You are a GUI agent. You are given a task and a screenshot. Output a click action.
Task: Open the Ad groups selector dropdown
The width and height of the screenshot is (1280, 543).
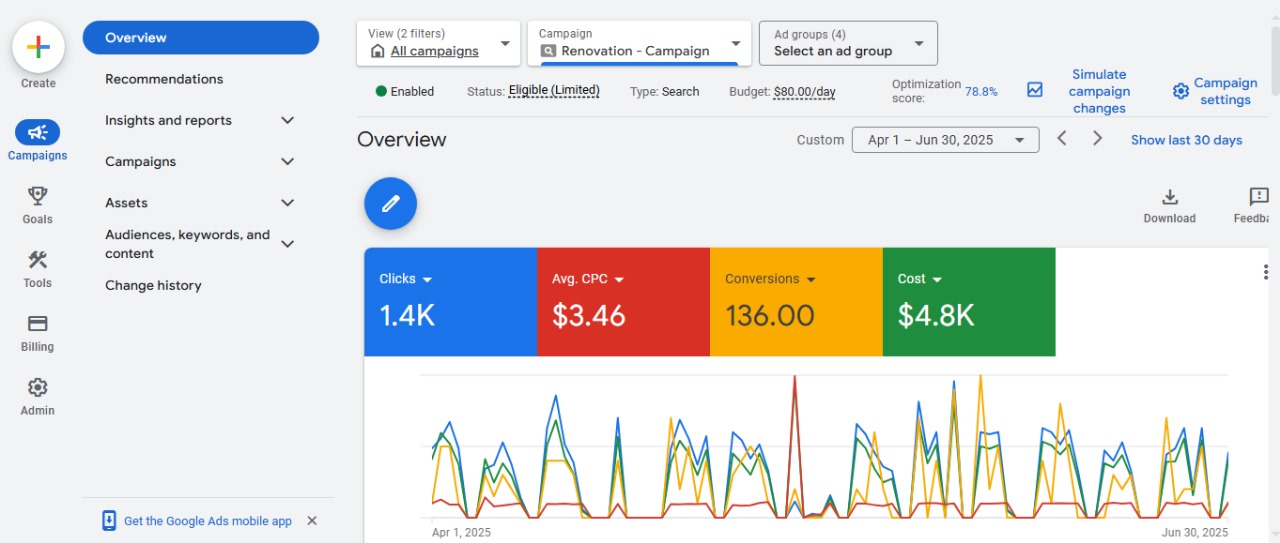[x=848, y=43]
